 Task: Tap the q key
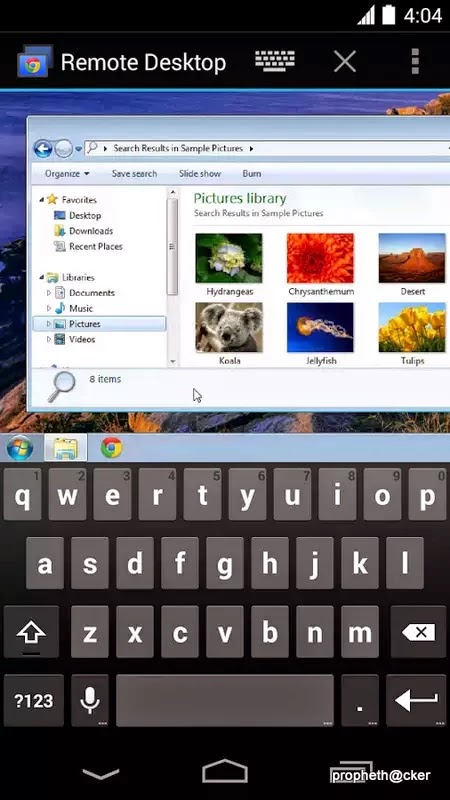tap(22, 495)
